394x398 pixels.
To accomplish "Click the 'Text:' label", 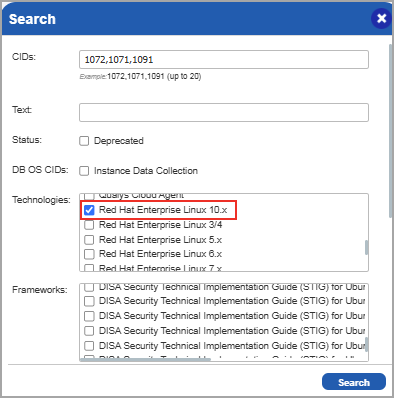I will [22, 110].
